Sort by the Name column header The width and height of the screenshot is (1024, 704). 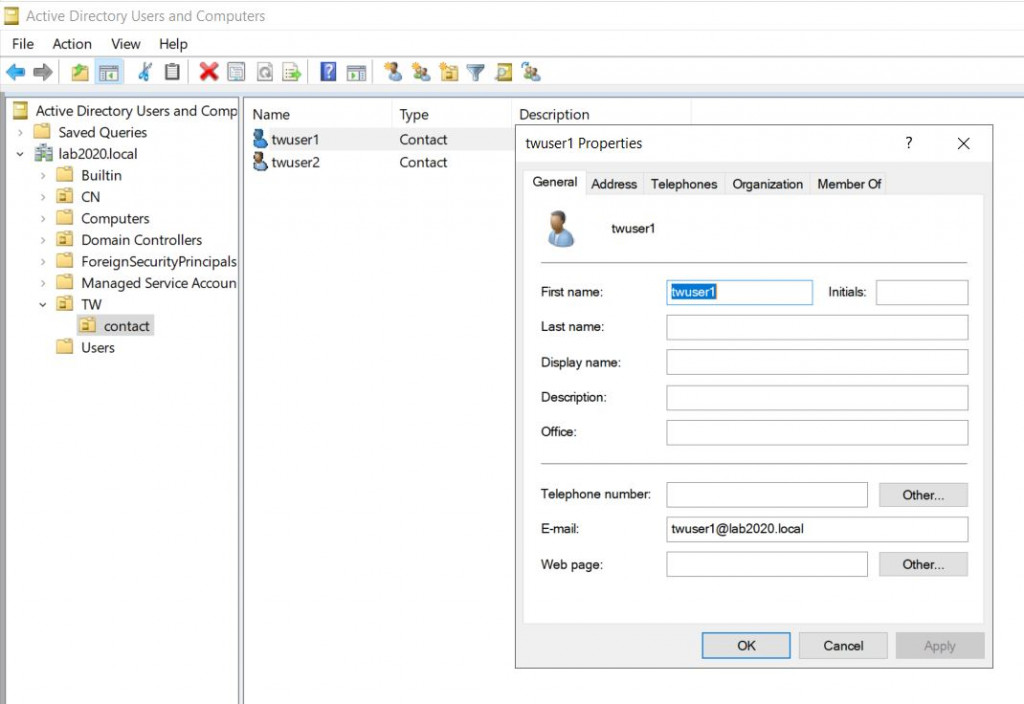[x=318, y=114]
